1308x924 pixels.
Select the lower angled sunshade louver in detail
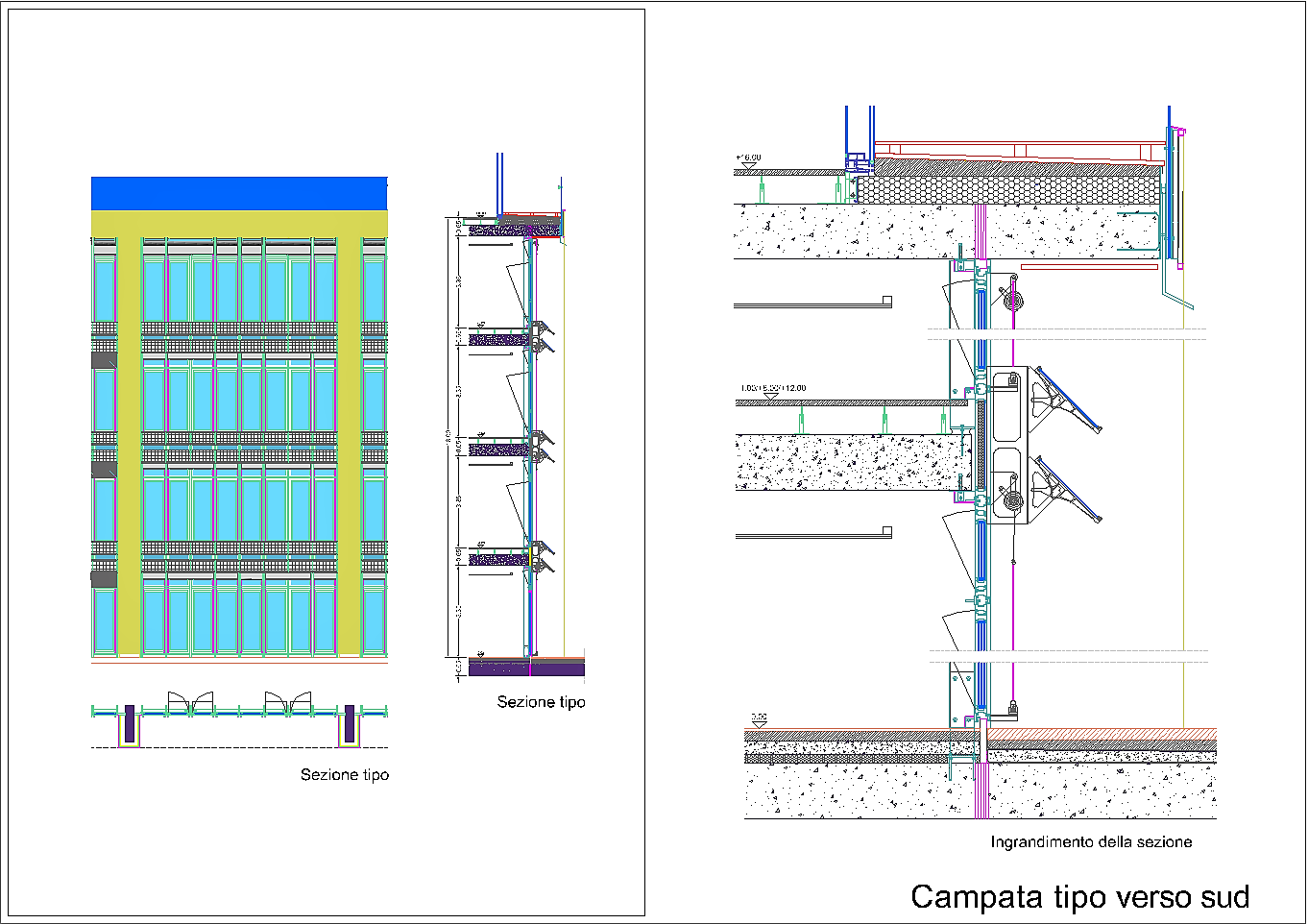1068,490
